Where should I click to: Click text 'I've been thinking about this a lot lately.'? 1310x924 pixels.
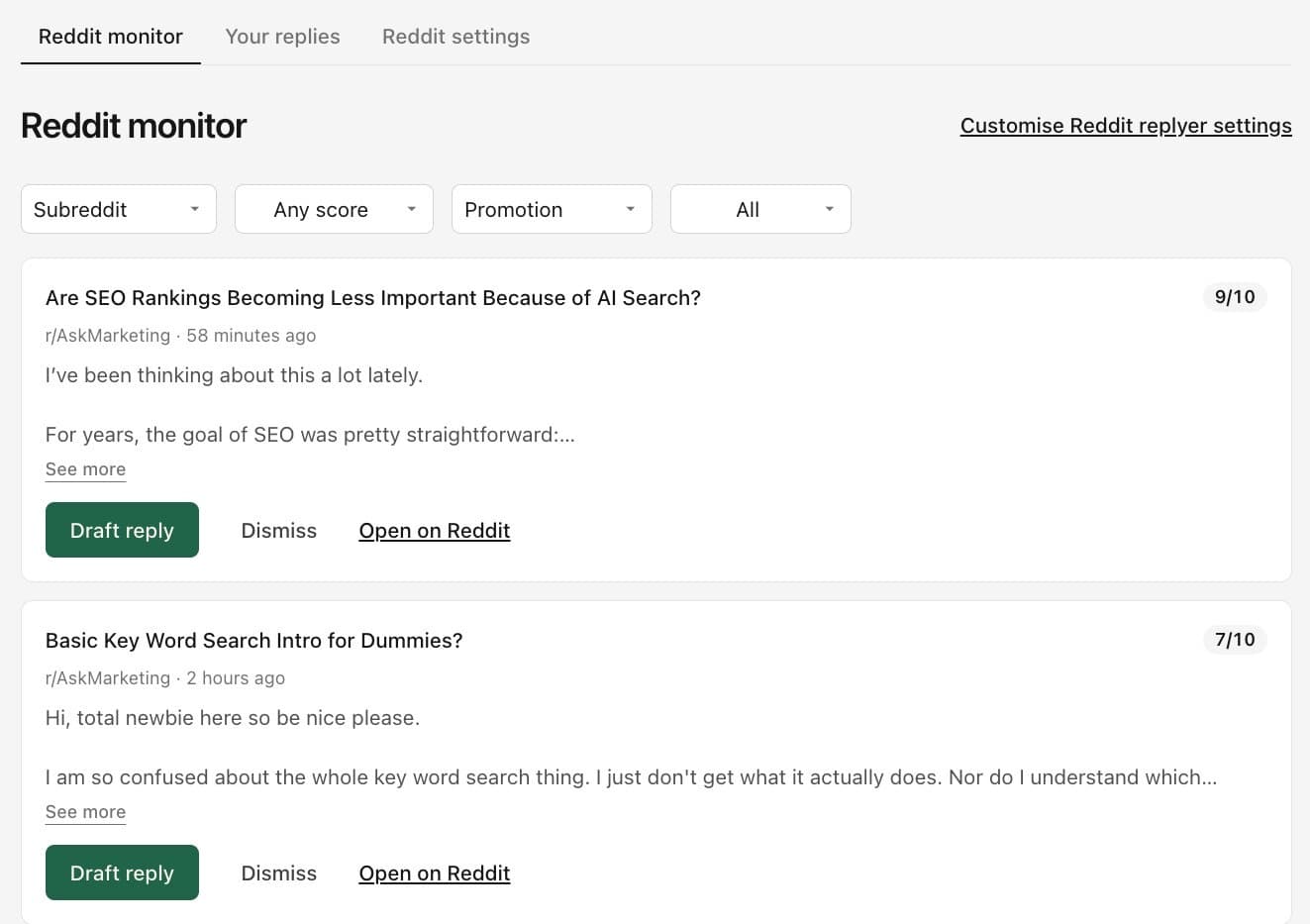tap(234, 375)
